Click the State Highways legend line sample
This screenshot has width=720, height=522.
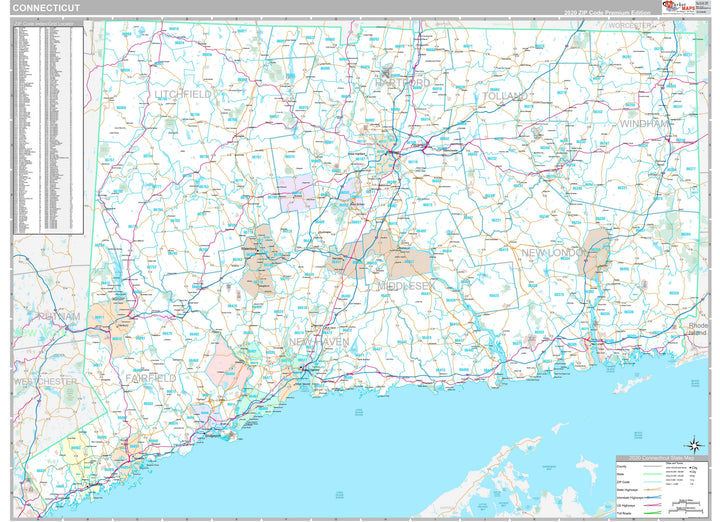point(652,489)
